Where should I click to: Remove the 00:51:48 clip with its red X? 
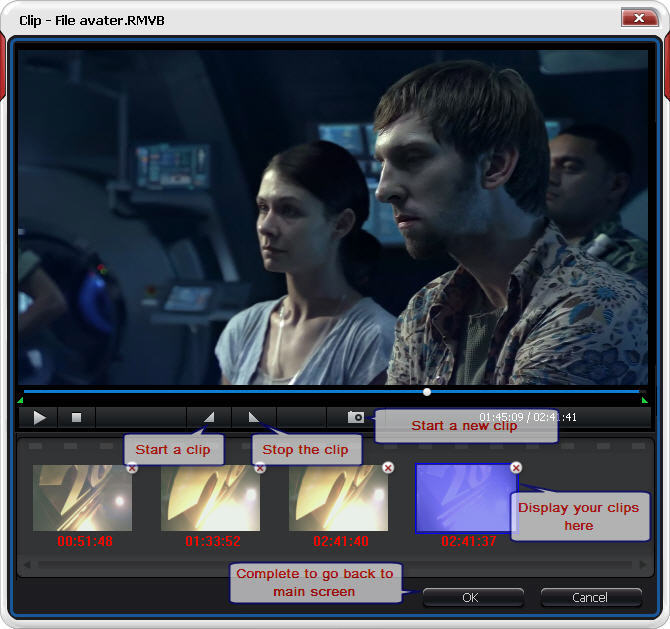coord(132,468)
